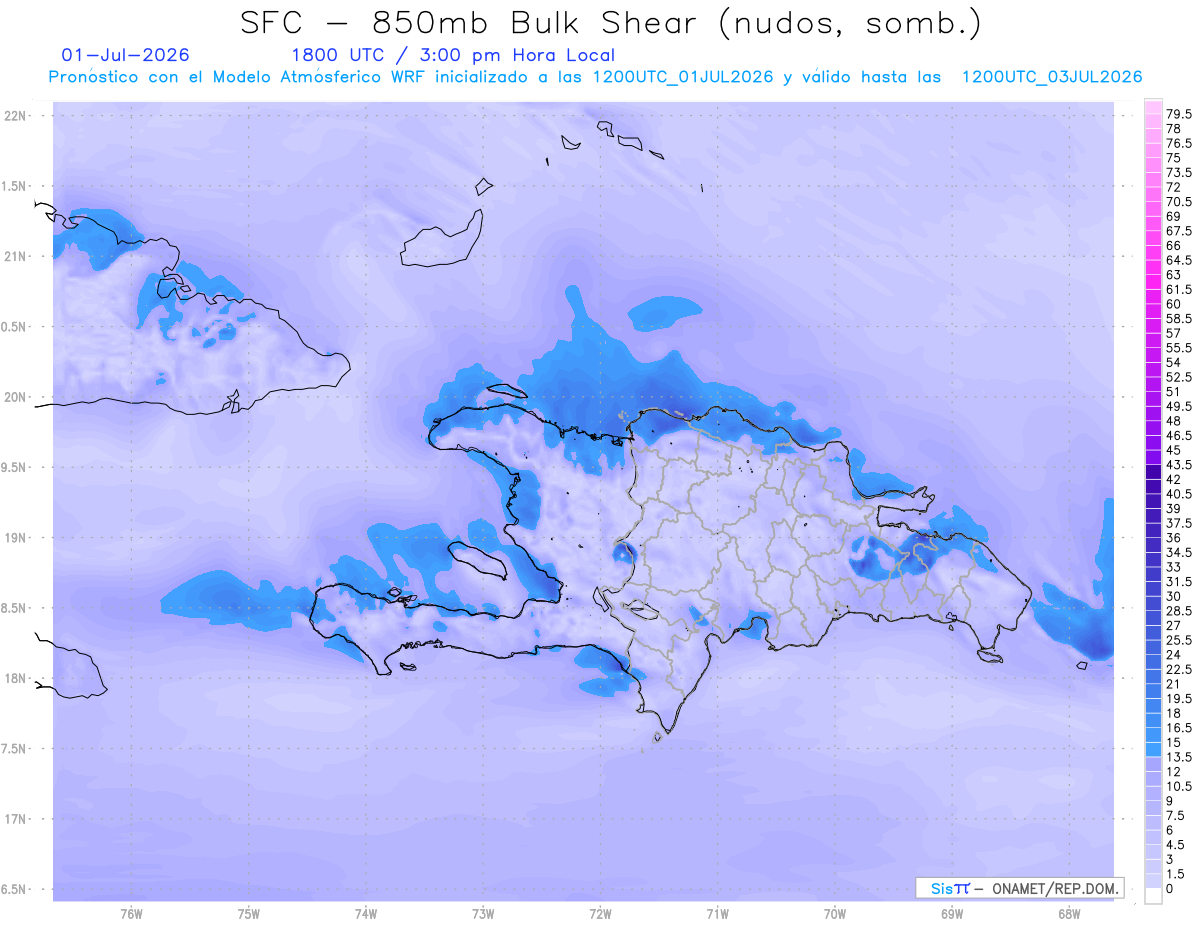Click the "68W" longitude axis label
1200x927 pixels.
pos(1069,914)
